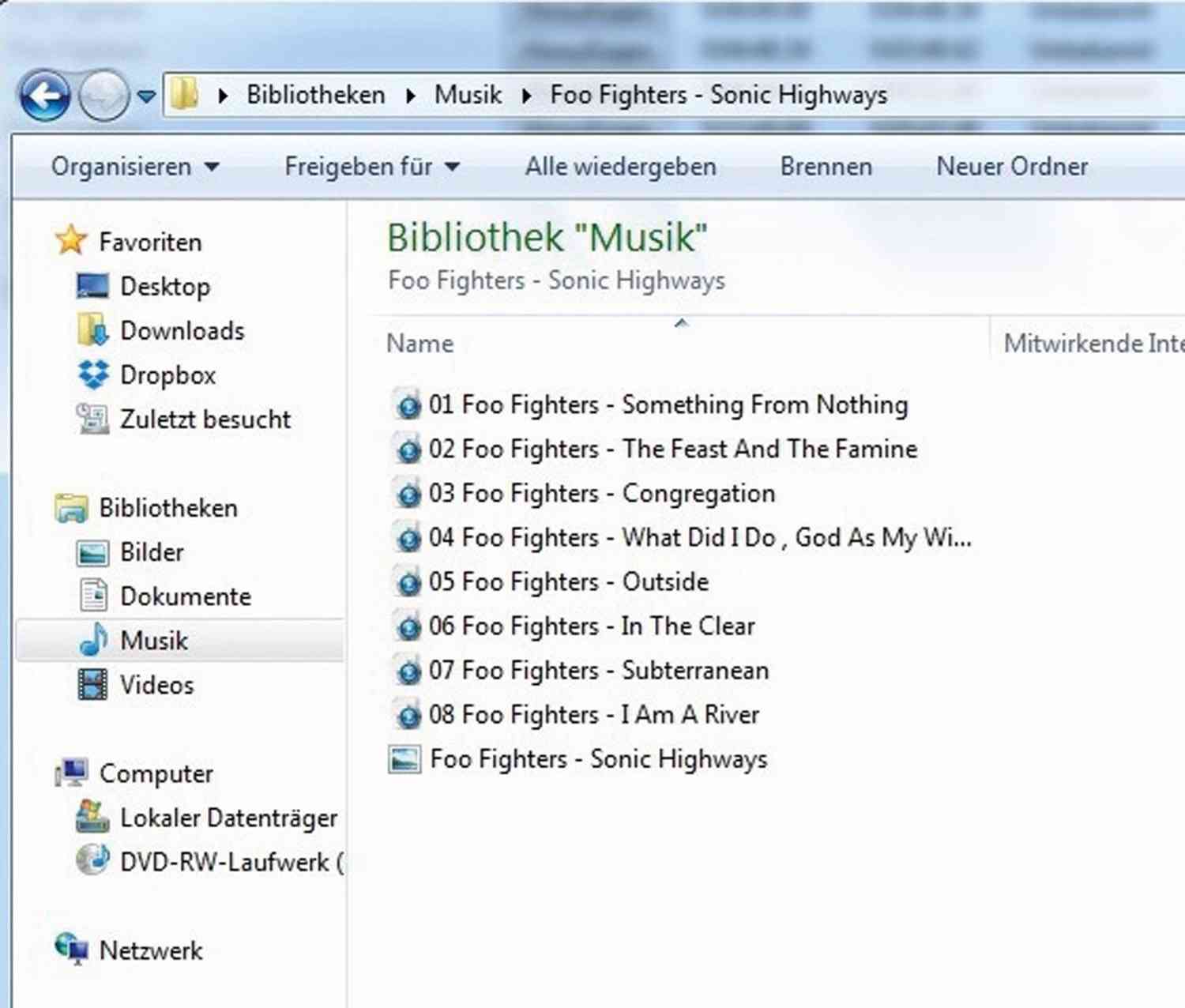This screenshot has width=1185, height=1008.
Task: Click the Zuletzt besucht icon
Action: 92,419
